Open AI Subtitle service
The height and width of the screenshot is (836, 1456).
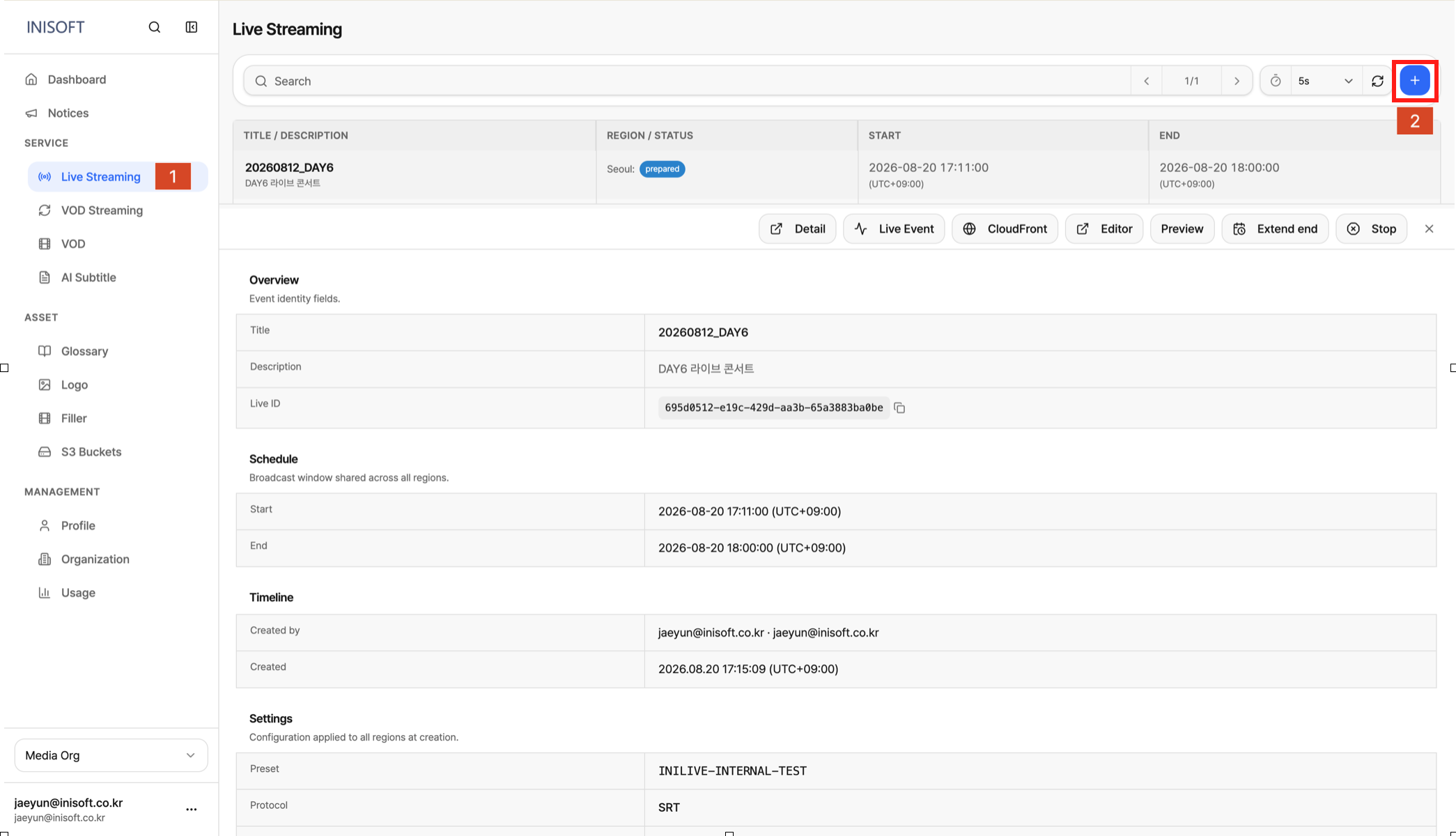coord(88,277)
